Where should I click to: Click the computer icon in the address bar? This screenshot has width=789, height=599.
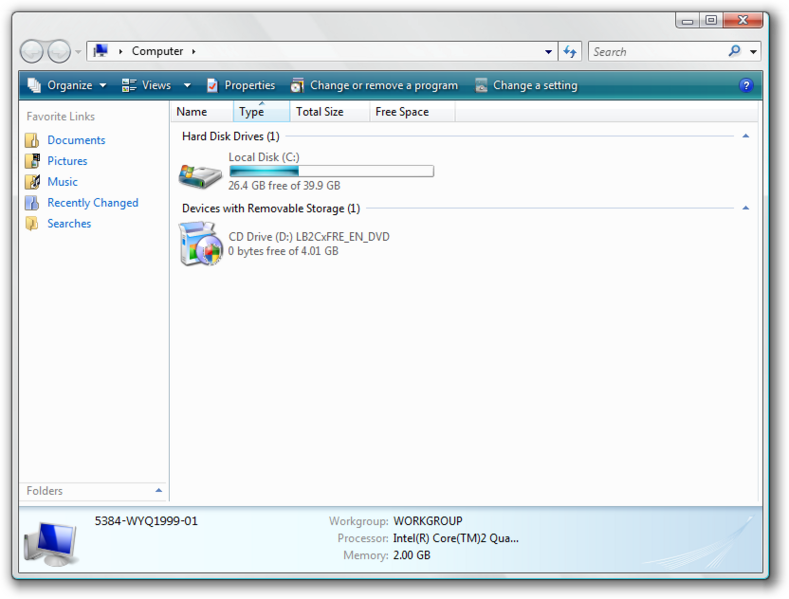click(x=101, y=51)
